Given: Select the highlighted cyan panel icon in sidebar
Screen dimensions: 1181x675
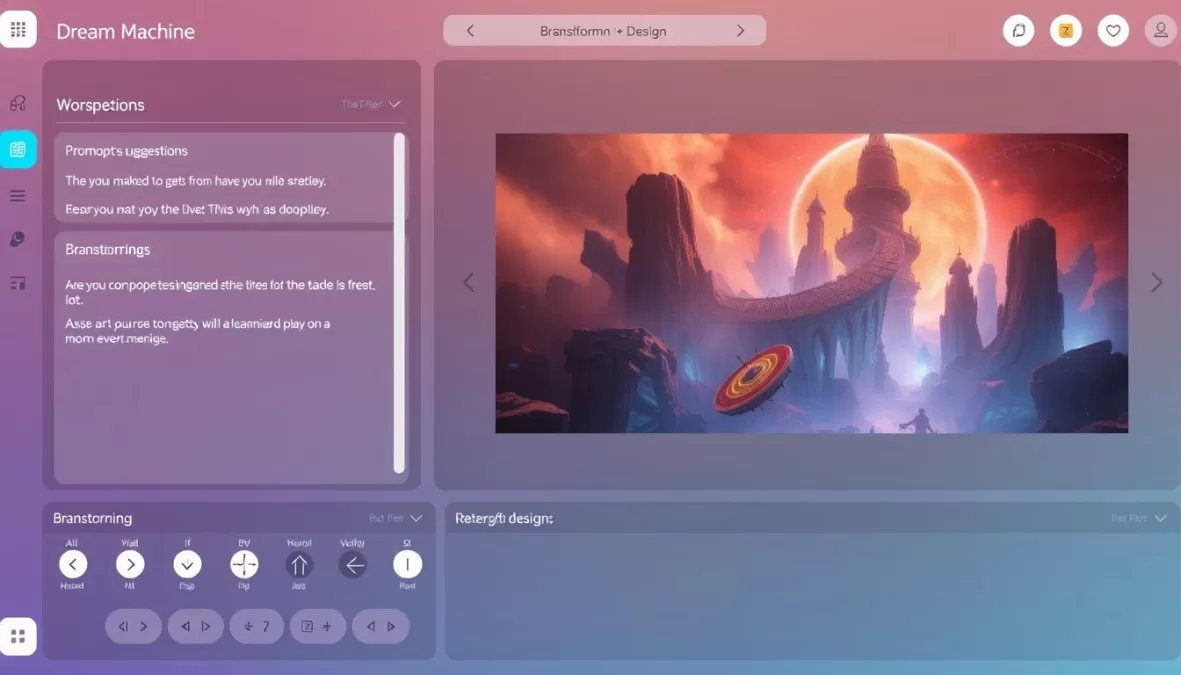Looking at the screenshot, I should (17, 149).
